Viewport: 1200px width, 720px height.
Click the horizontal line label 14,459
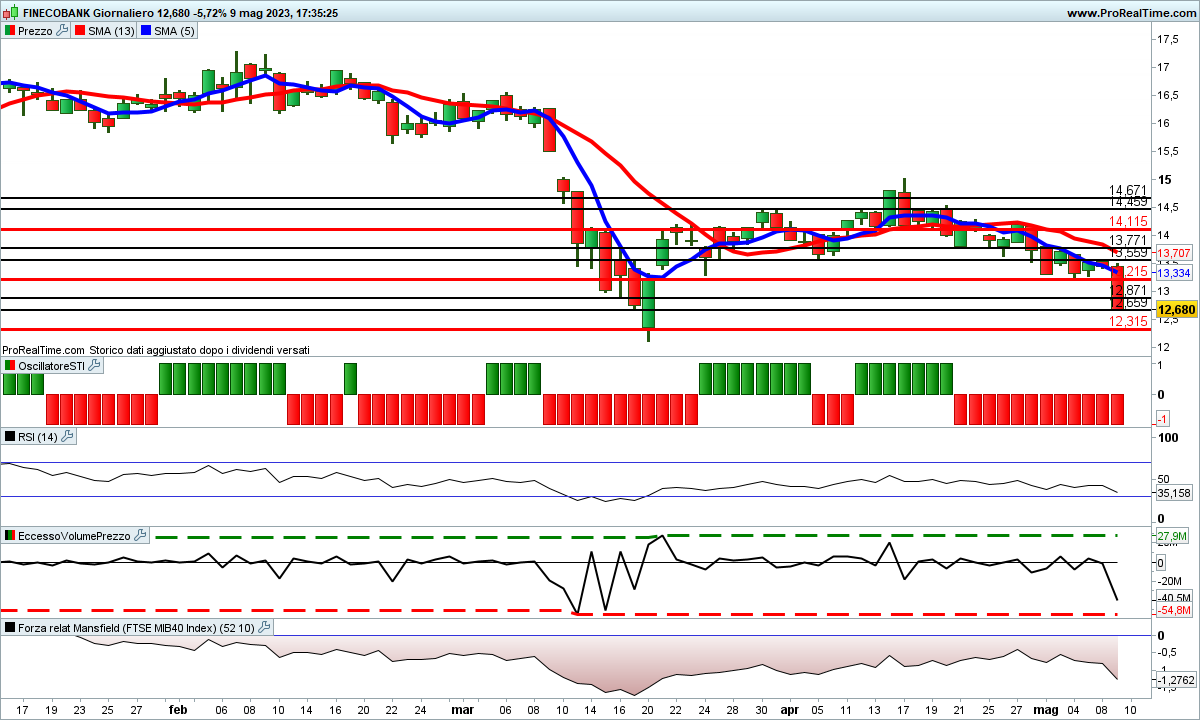[1128, 201]
